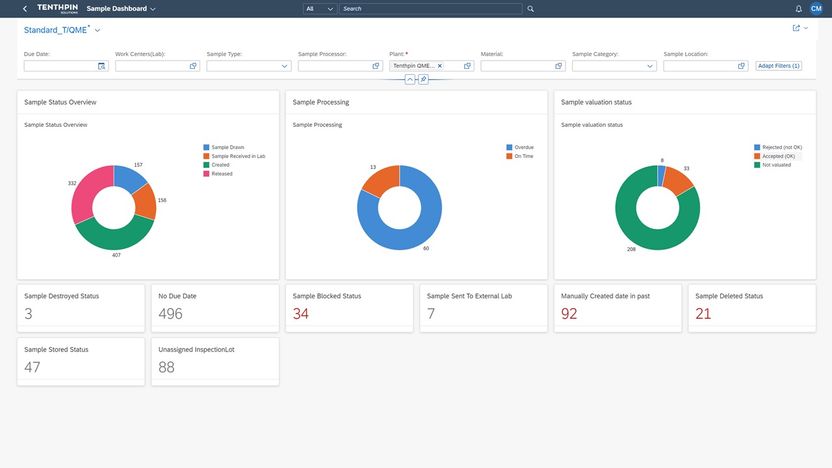Open the No Due Date tile

point(215,308)
